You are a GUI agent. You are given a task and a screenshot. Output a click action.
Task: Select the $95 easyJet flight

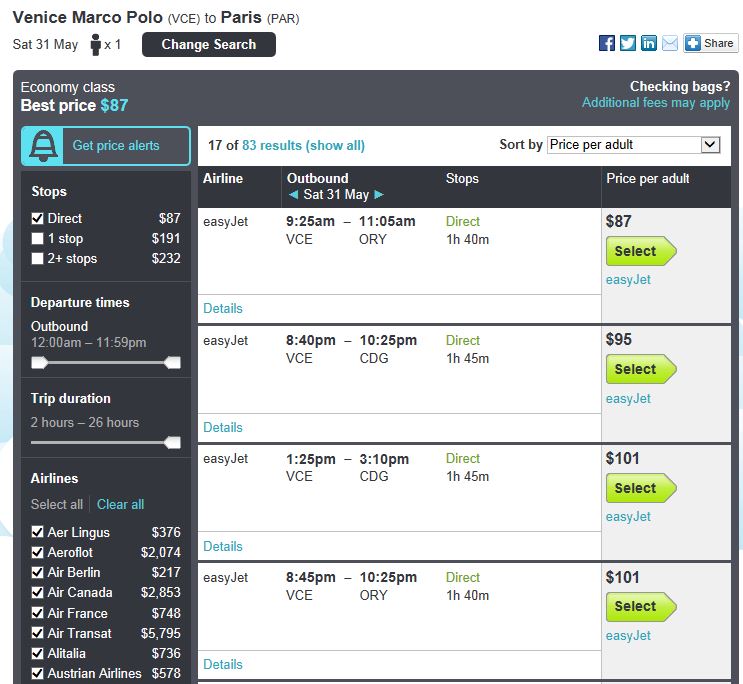(x=641, y=369)
